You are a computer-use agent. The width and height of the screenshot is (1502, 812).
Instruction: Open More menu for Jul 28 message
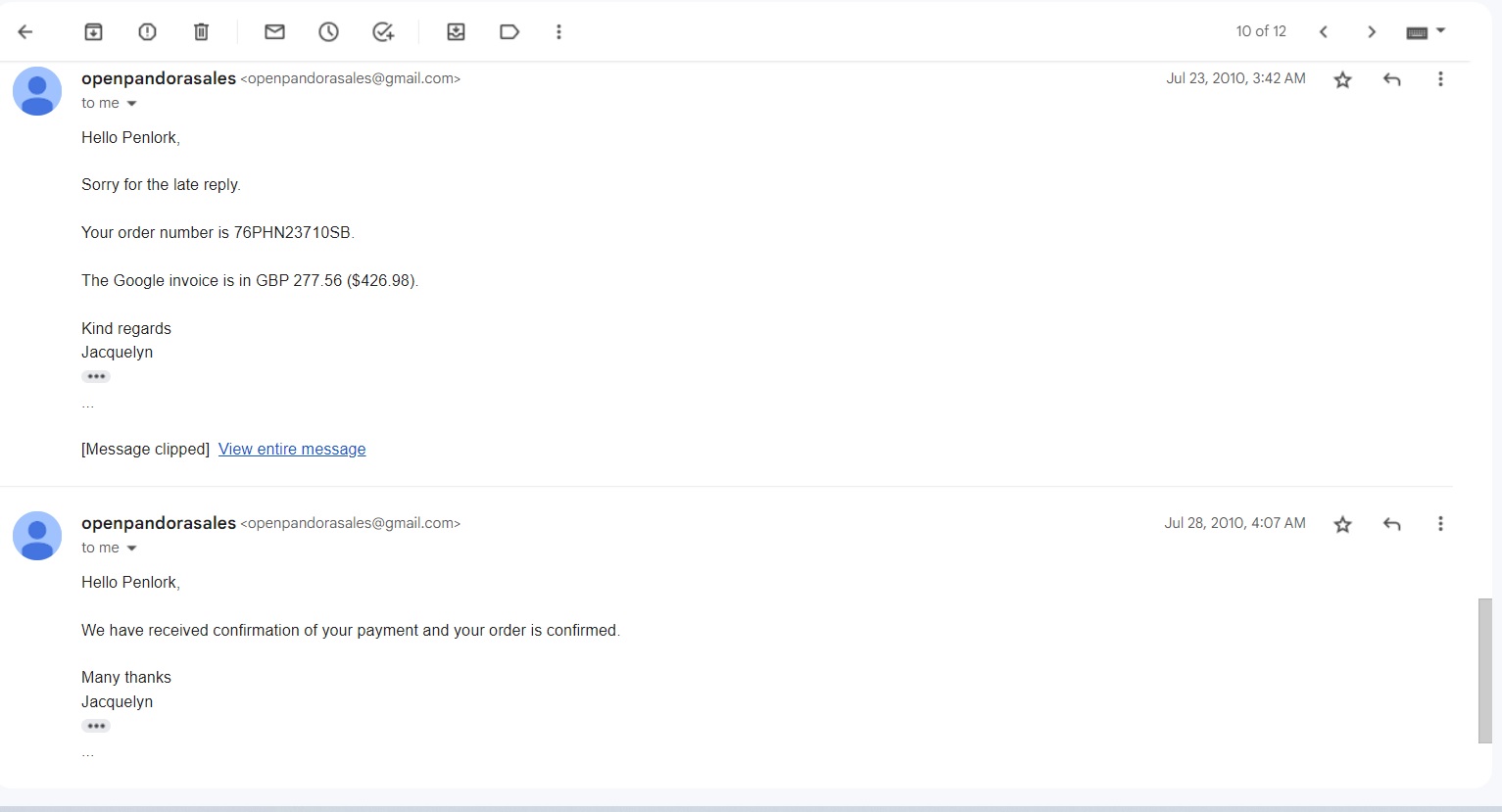1439,524
